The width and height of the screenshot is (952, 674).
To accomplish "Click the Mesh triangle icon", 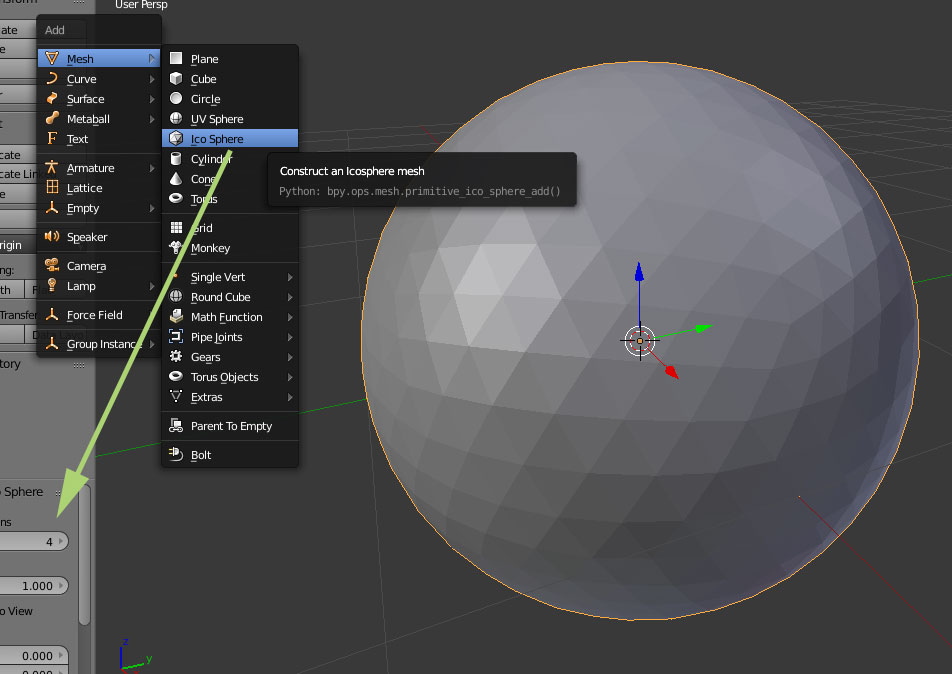I will tap(52, 58).
